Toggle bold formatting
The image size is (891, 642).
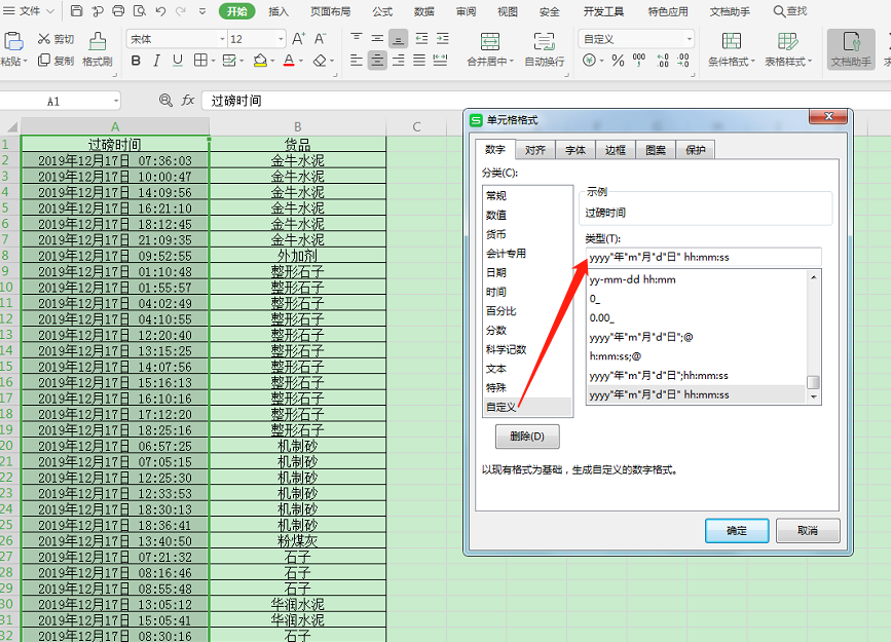(136, 60)
